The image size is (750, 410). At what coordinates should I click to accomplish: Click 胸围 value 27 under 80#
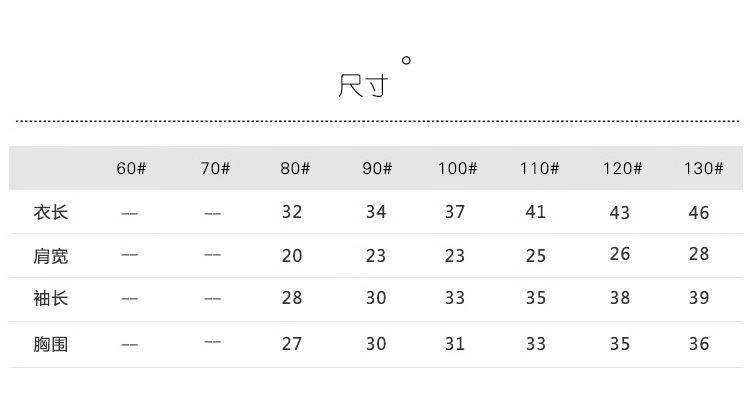[292, 344]
